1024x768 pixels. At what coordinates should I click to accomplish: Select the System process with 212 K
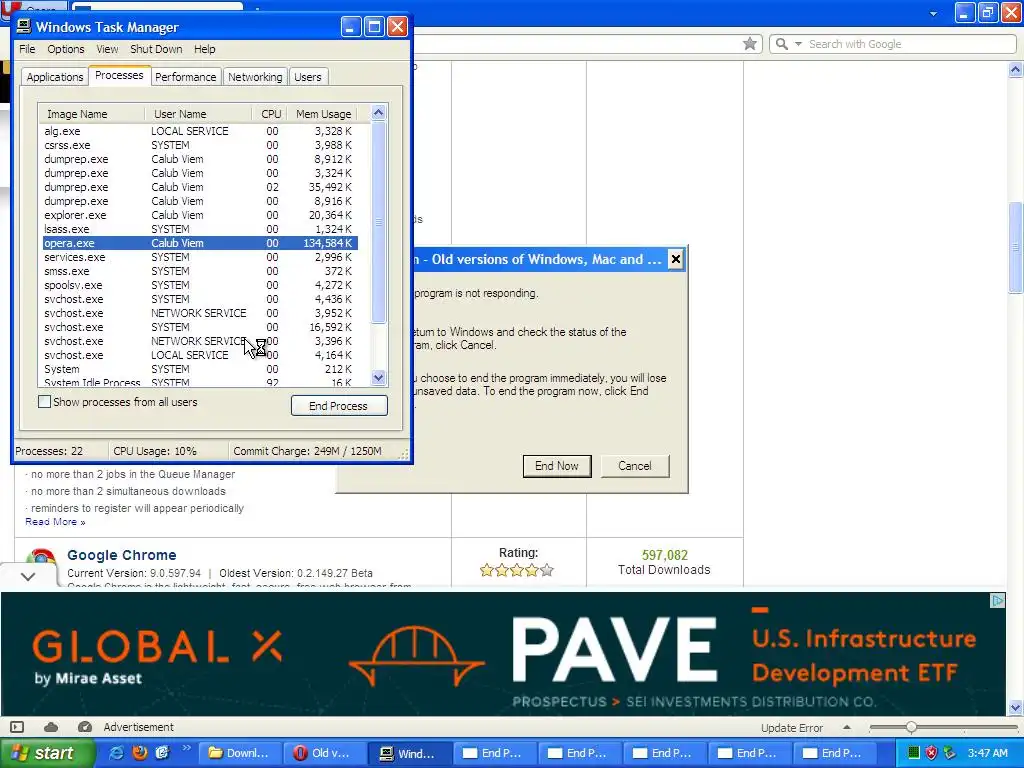(200, 369)
